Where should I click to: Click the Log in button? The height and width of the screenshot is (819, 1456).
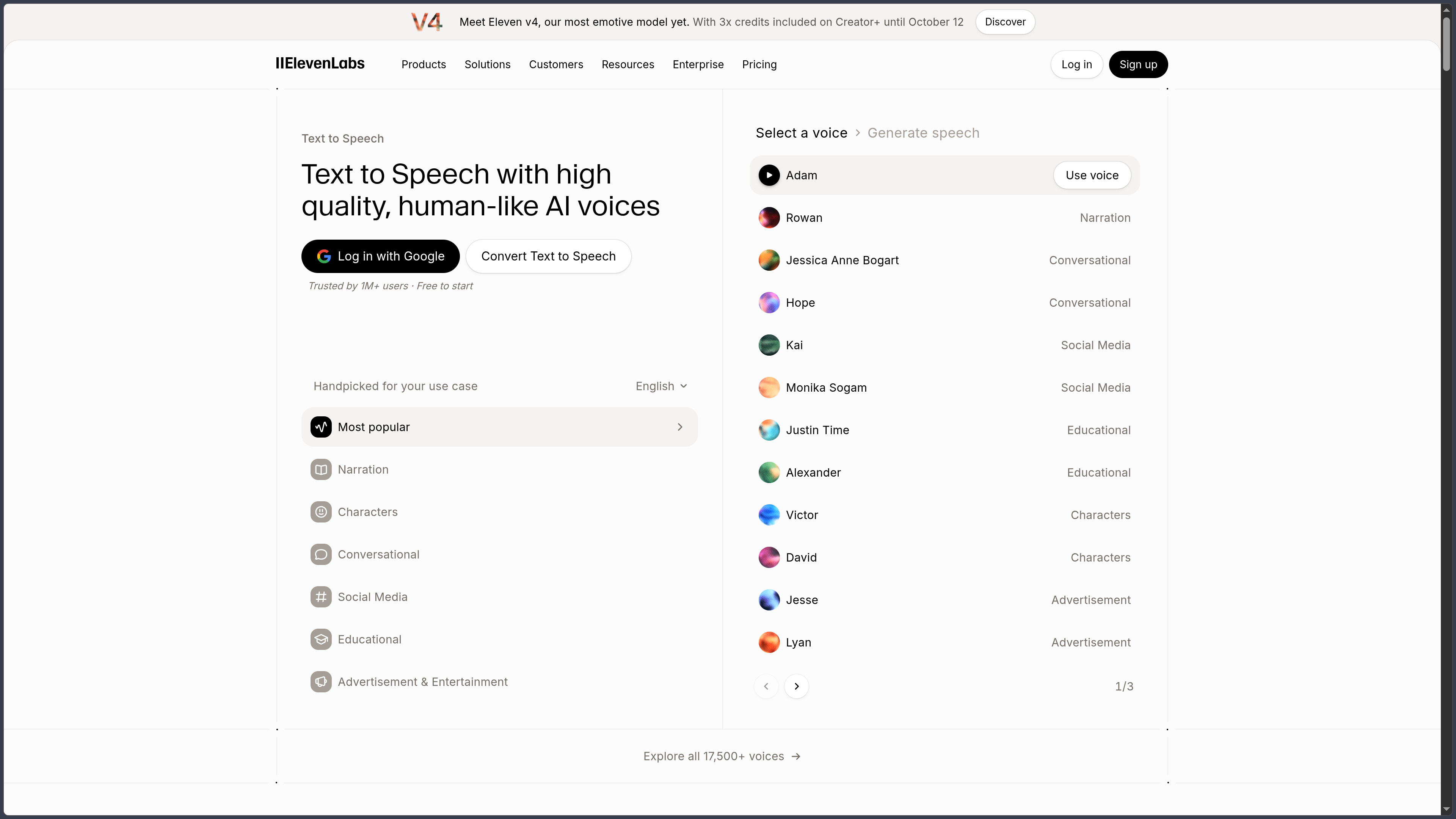(x=1076, y=64)
